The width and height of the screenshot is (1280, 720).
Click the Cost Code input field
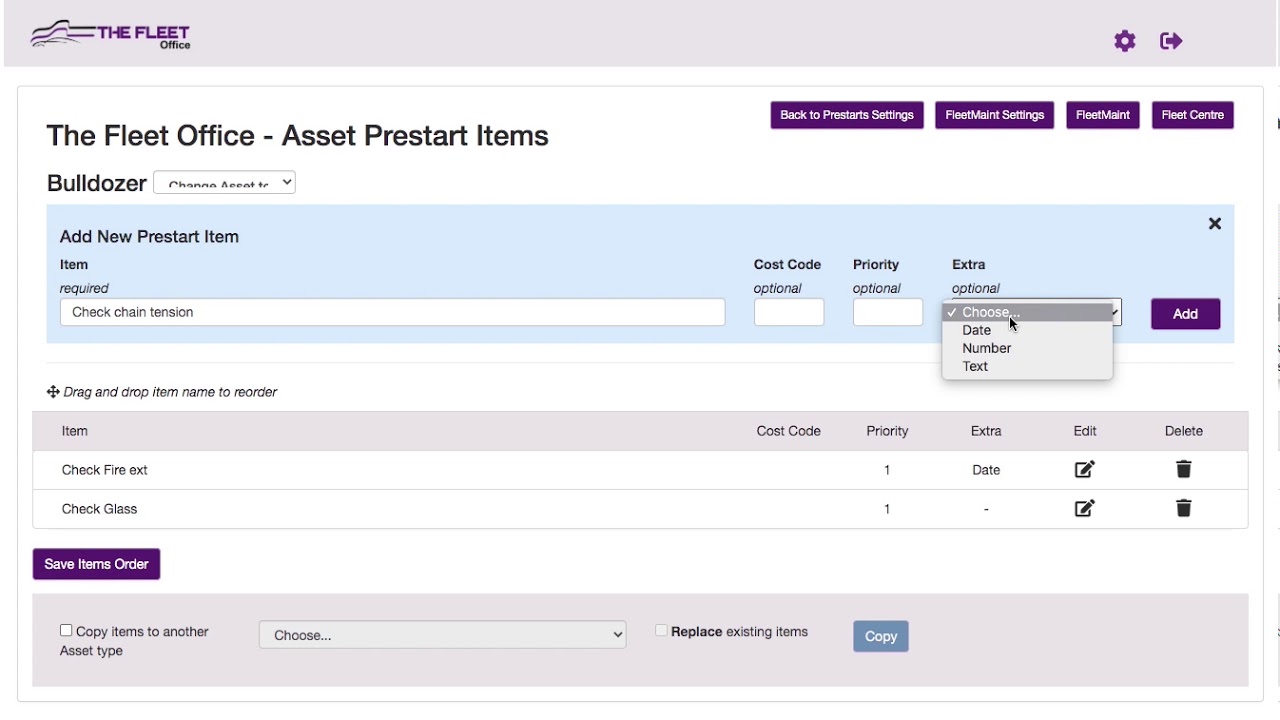[788, 313]
